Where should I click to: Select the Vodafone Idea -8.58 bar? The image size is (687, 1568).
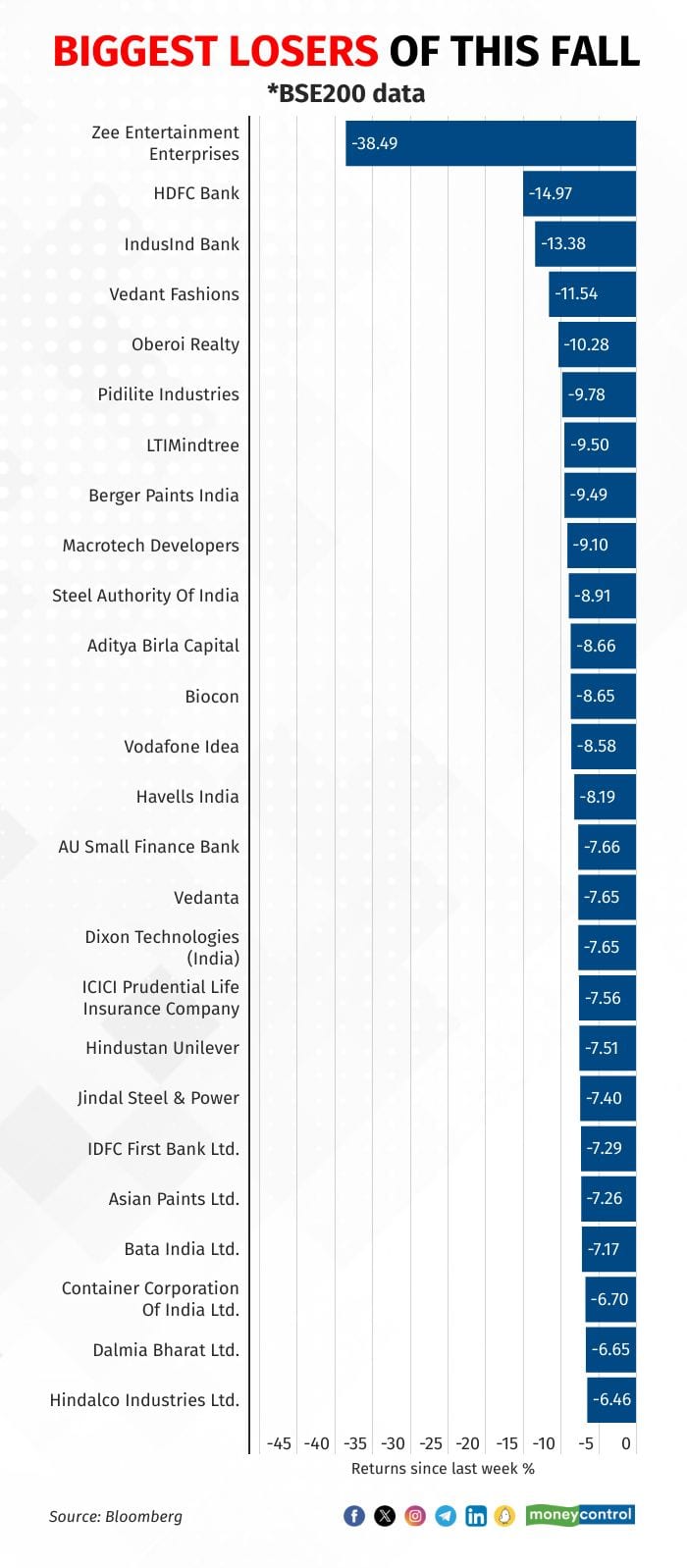coord(603,746)
